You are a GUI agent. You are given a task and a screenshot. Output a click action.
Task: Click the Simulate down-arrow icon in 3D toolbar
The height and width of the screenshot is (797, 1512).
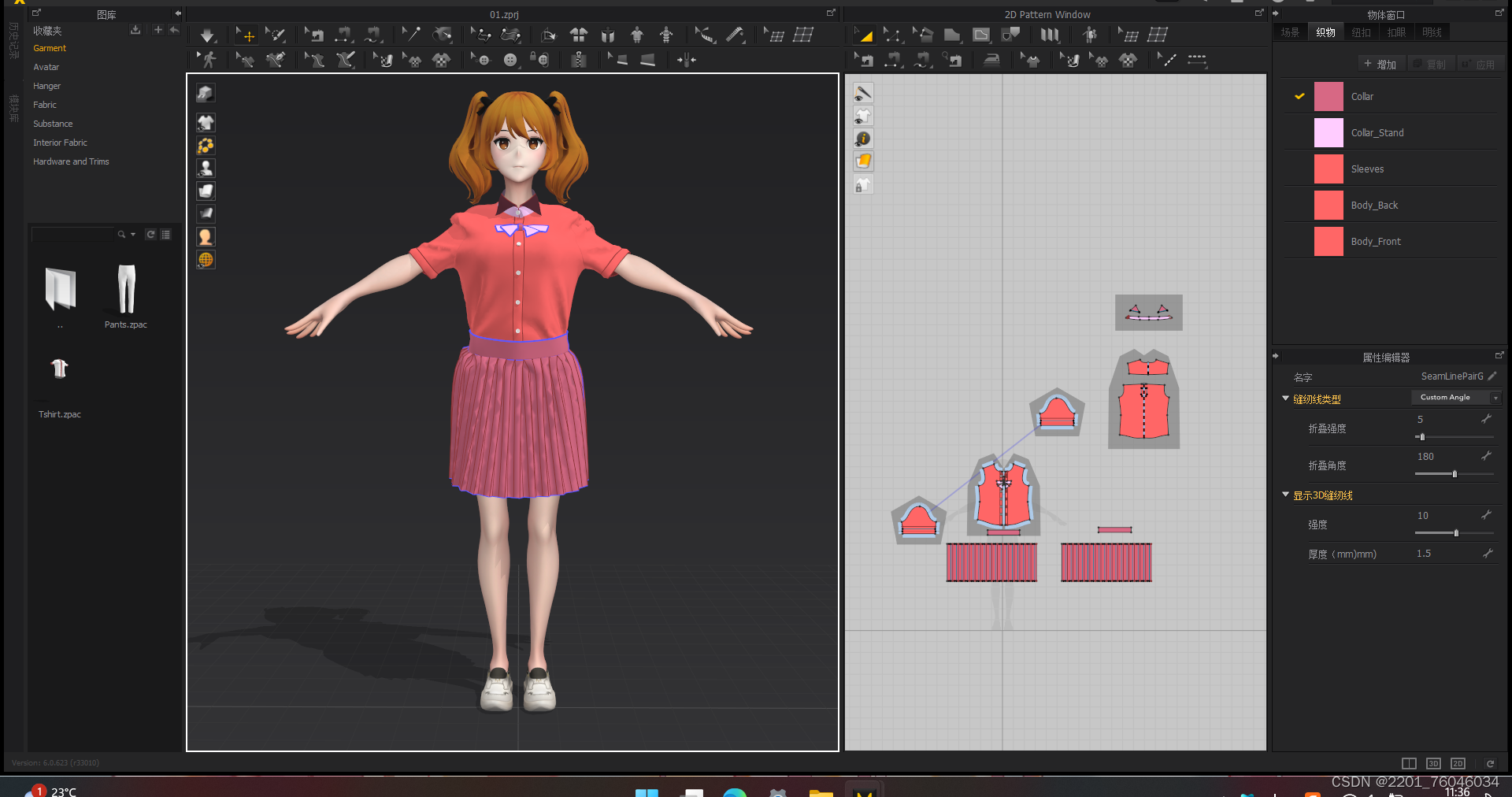(207, 35)
